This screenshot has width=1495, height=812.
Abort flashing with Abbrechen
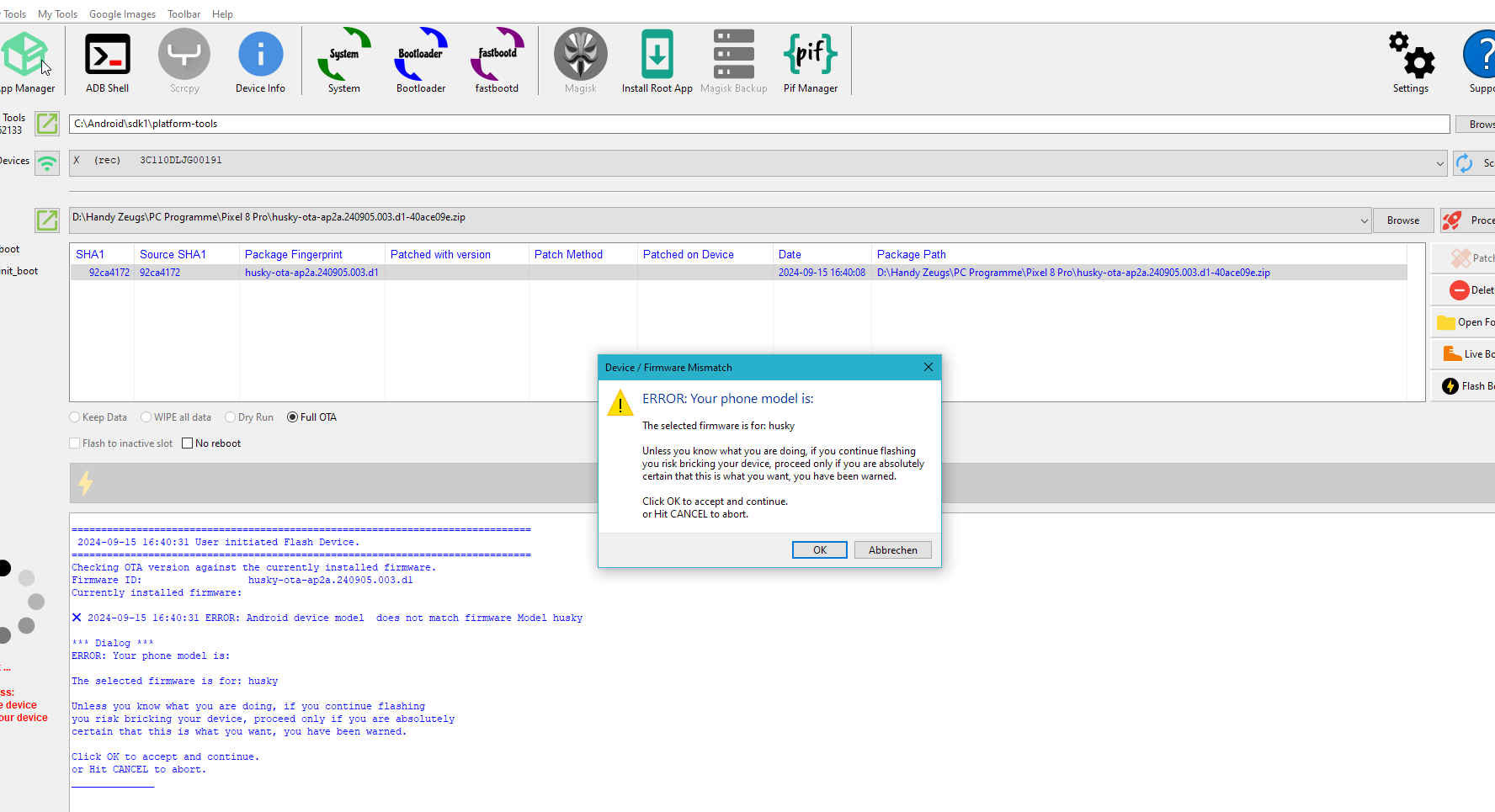(x=893, y=549)
